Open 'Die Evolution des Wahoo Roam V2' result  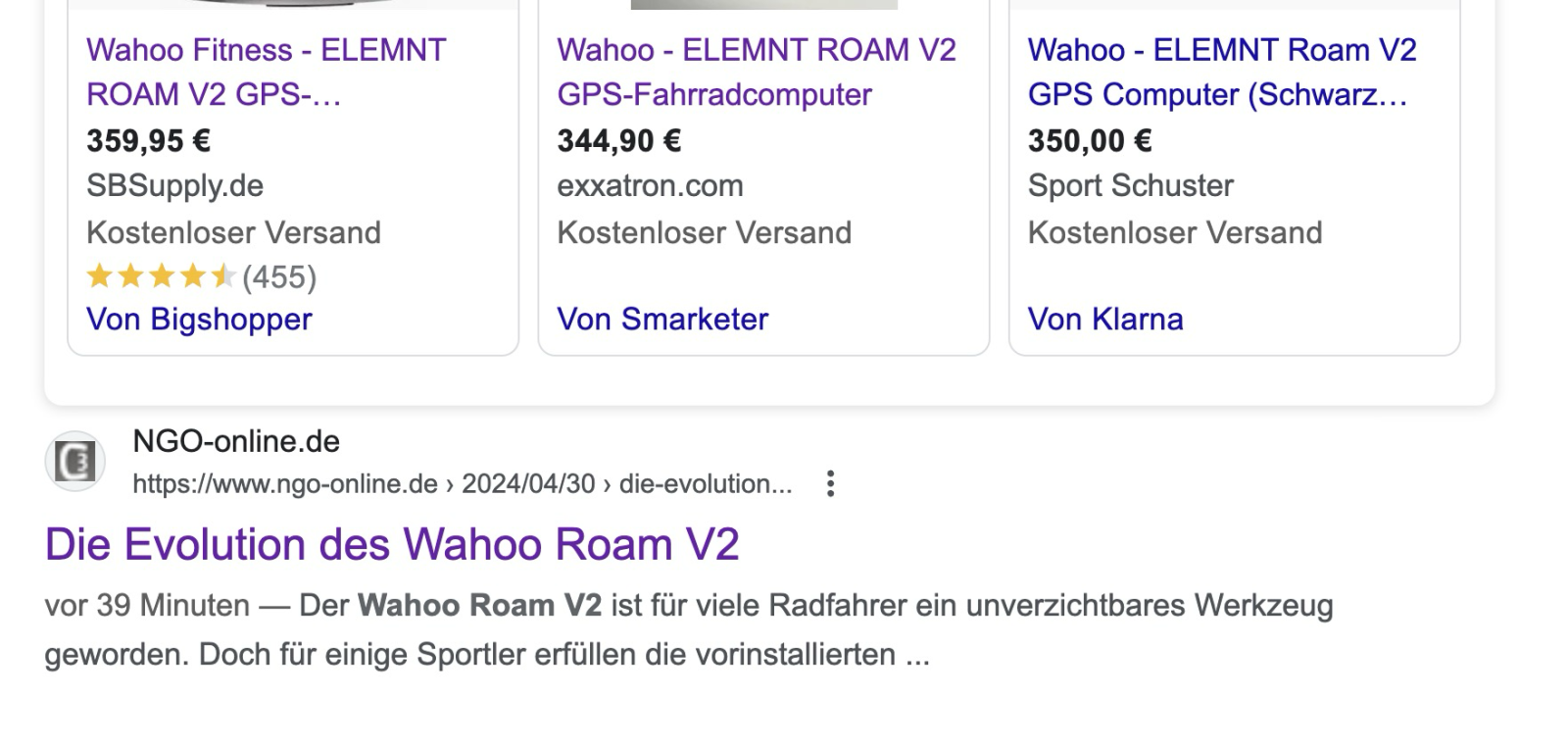tap(391, 545)
